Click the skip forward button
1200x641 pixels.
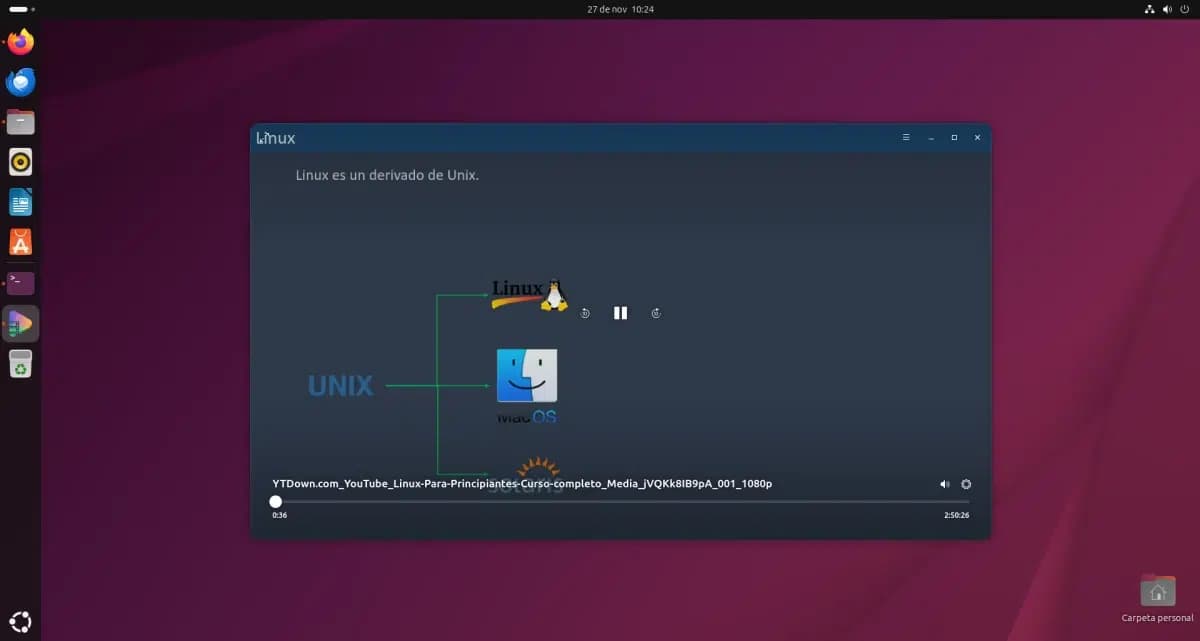point(656,313)
